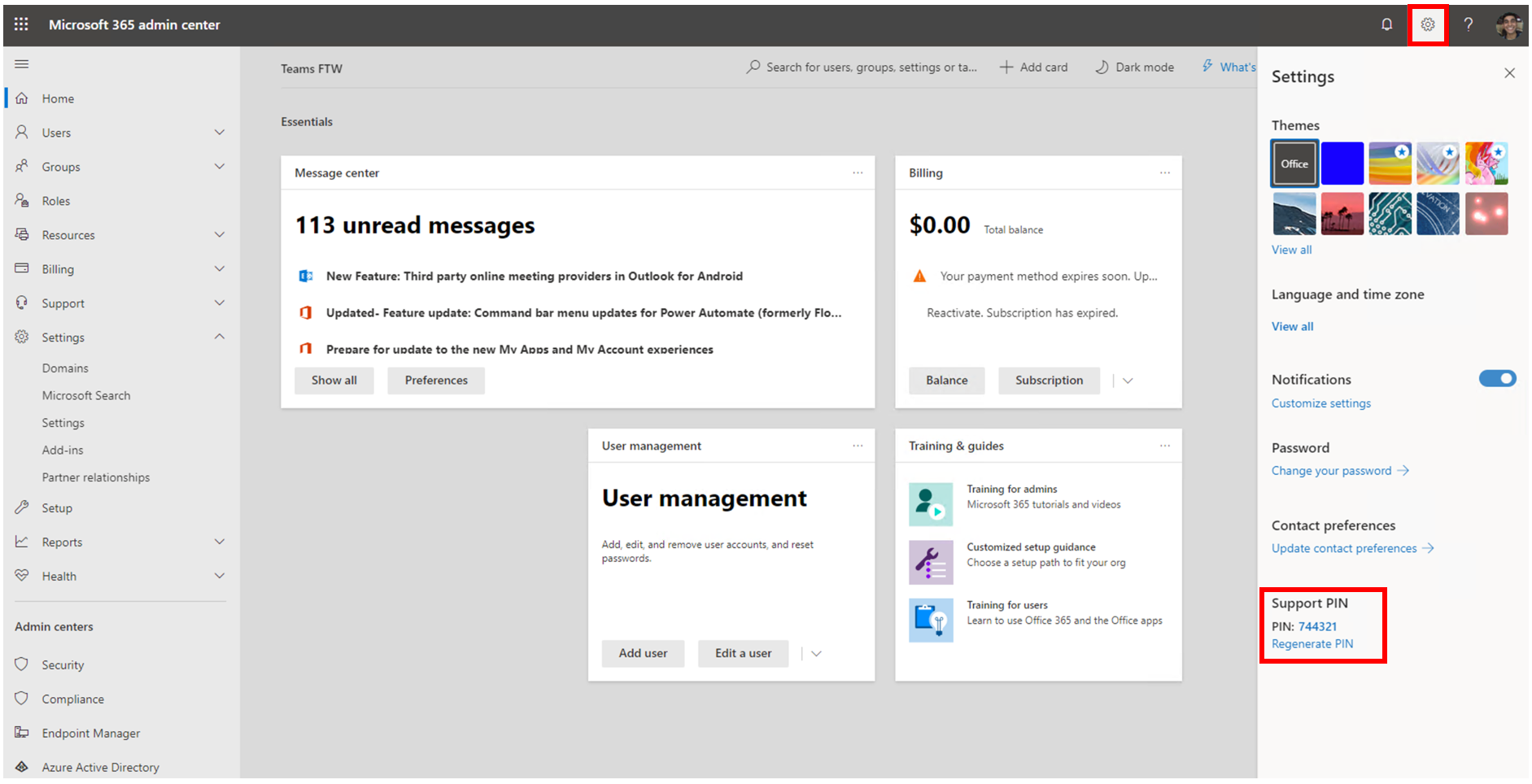Open the settings gear icon in header
The width and height of the screenshot is (1532, 784).
(1427, 24)
